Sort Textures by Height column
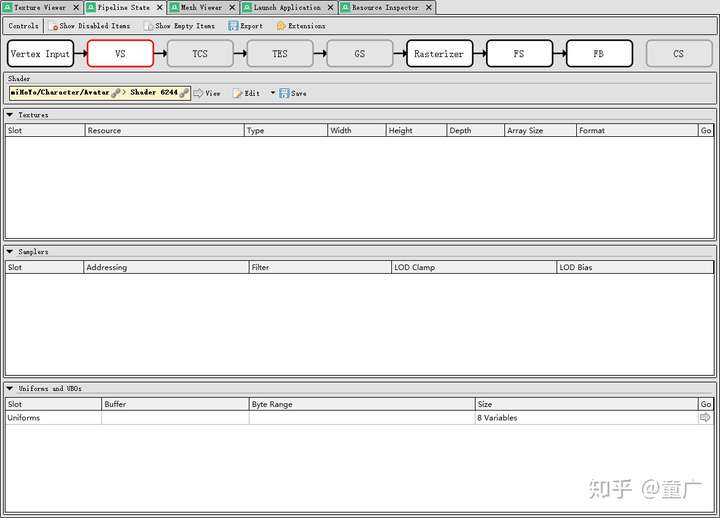This screenshot has width=720, height=518. (x=416, y=130)
